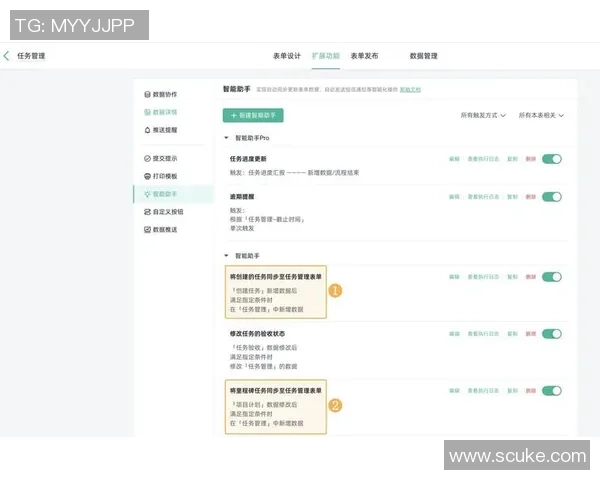This screenshot has width=600, height=480.
Task: Click 复制 for 任务进度更新
Action: (512, 159)
